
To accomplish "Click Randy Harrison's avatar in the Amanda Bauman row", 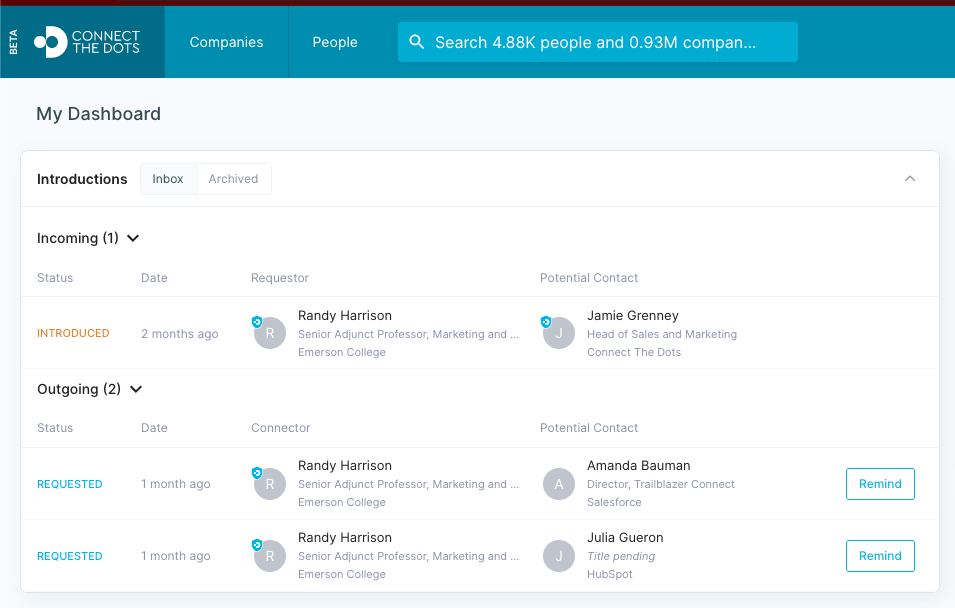I will coord(270,484).
